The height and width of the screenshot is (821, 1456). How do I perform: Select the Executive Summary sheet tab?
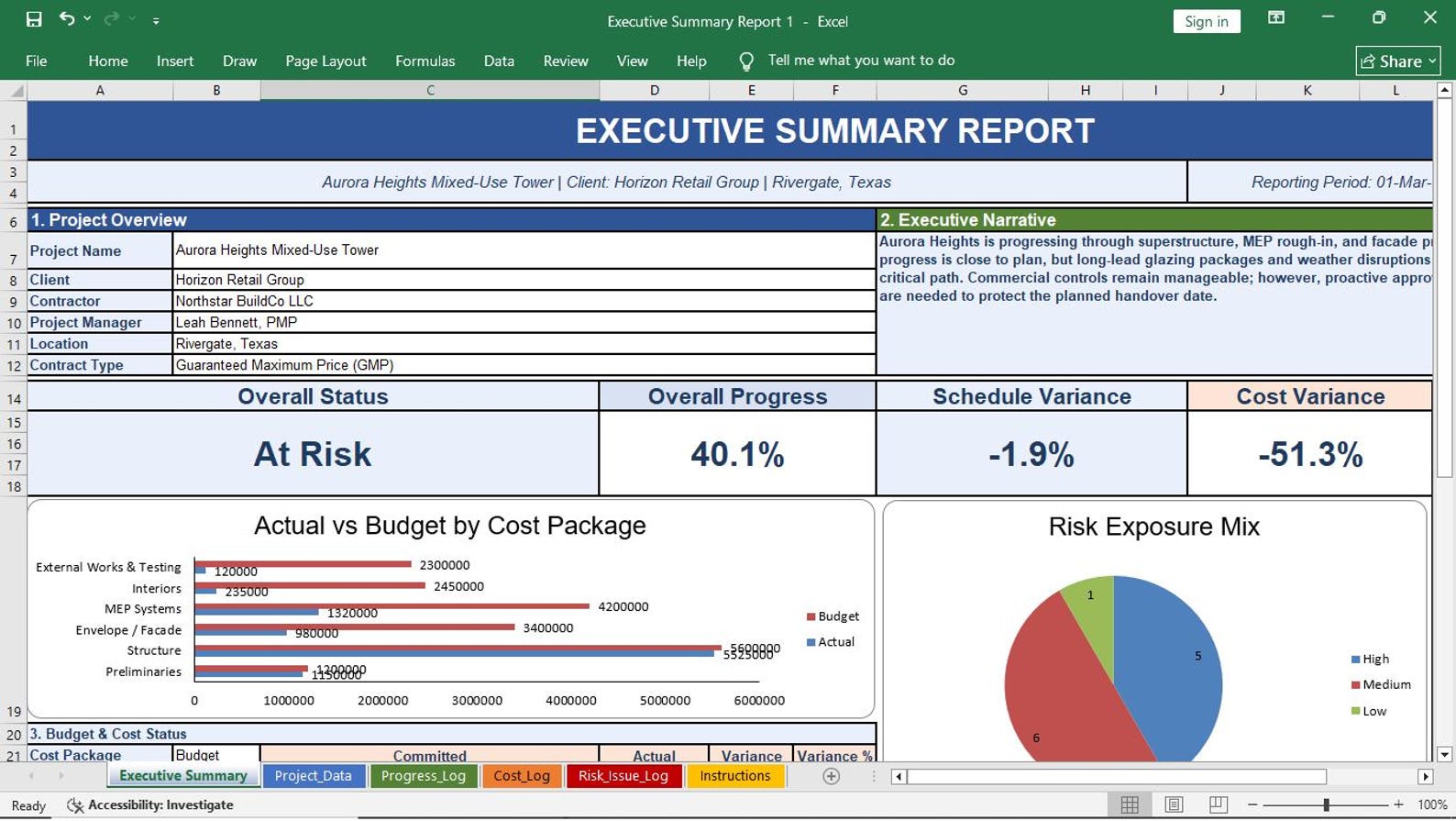tap(182, 776)
